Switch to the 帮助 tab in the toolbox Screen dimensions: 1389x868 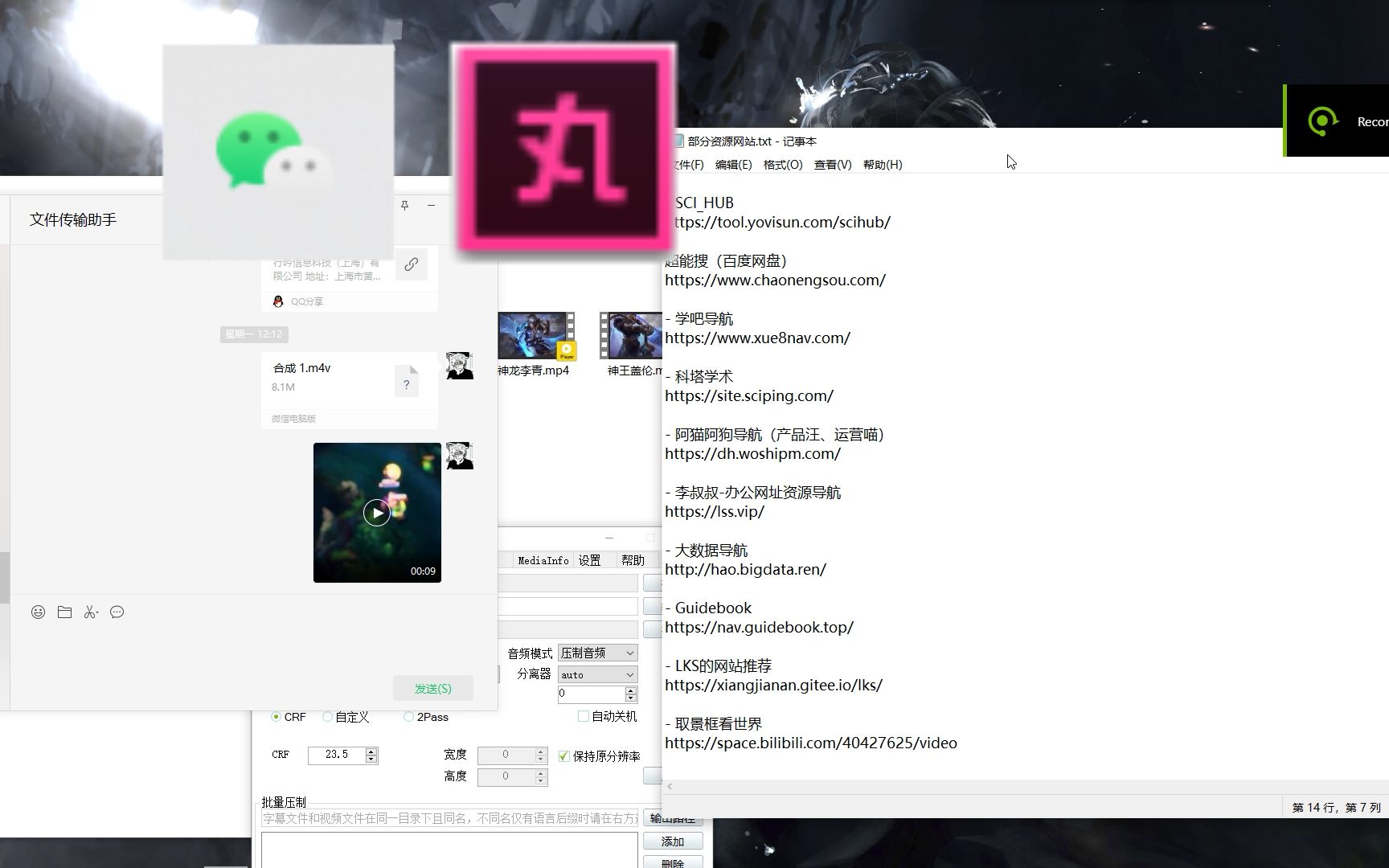[633, 560]
